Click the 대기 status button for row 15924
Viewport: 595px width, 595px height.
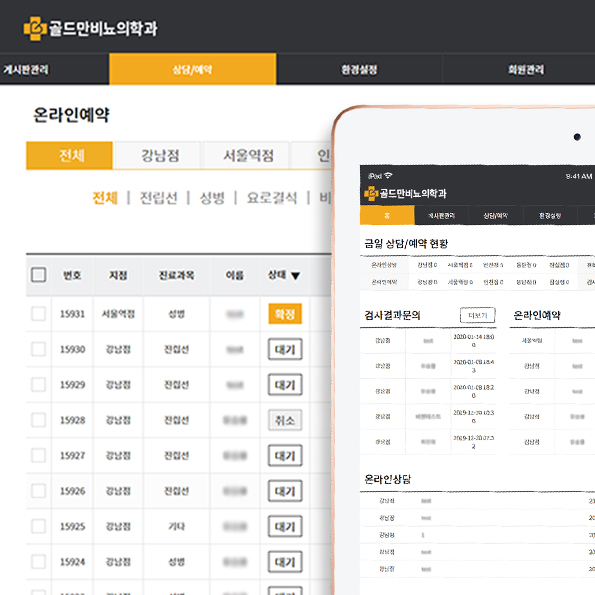(285, 562)
